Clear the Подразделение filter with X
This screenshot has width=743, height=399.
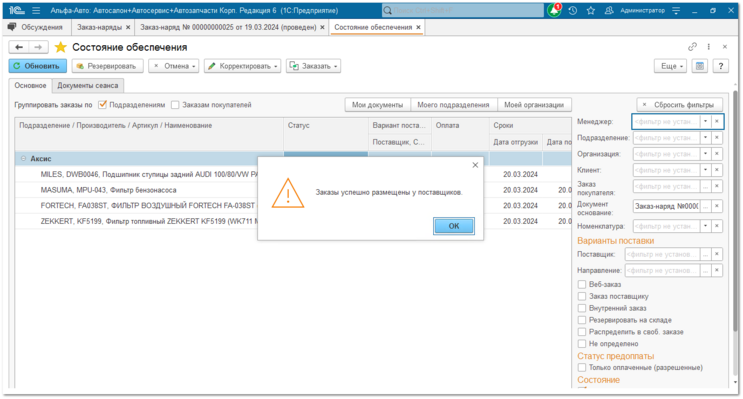(717, 138)
